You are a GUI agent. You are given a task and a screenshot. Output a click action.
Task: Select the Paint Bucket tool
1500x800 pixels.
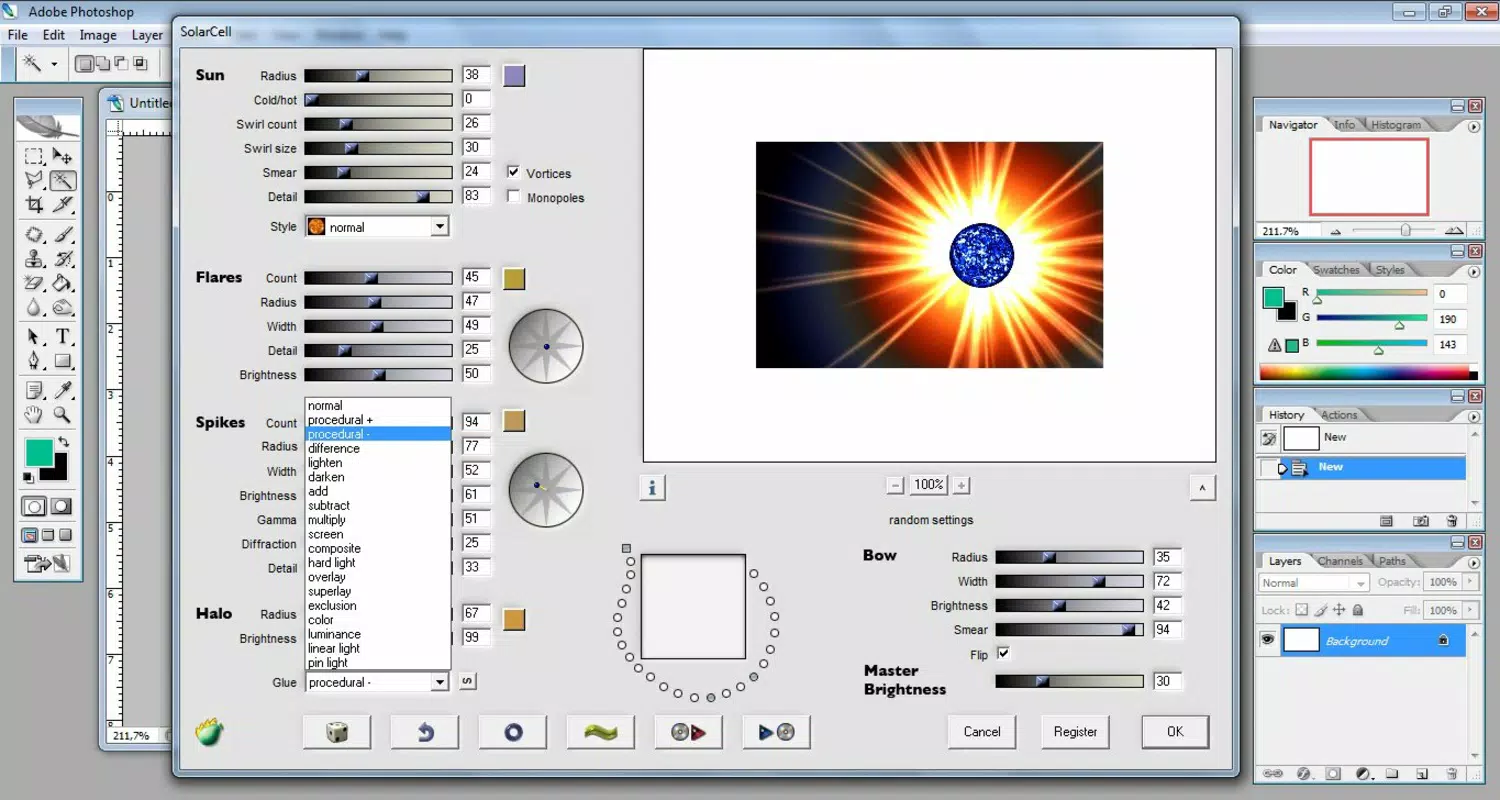click(x=62, y=283)
